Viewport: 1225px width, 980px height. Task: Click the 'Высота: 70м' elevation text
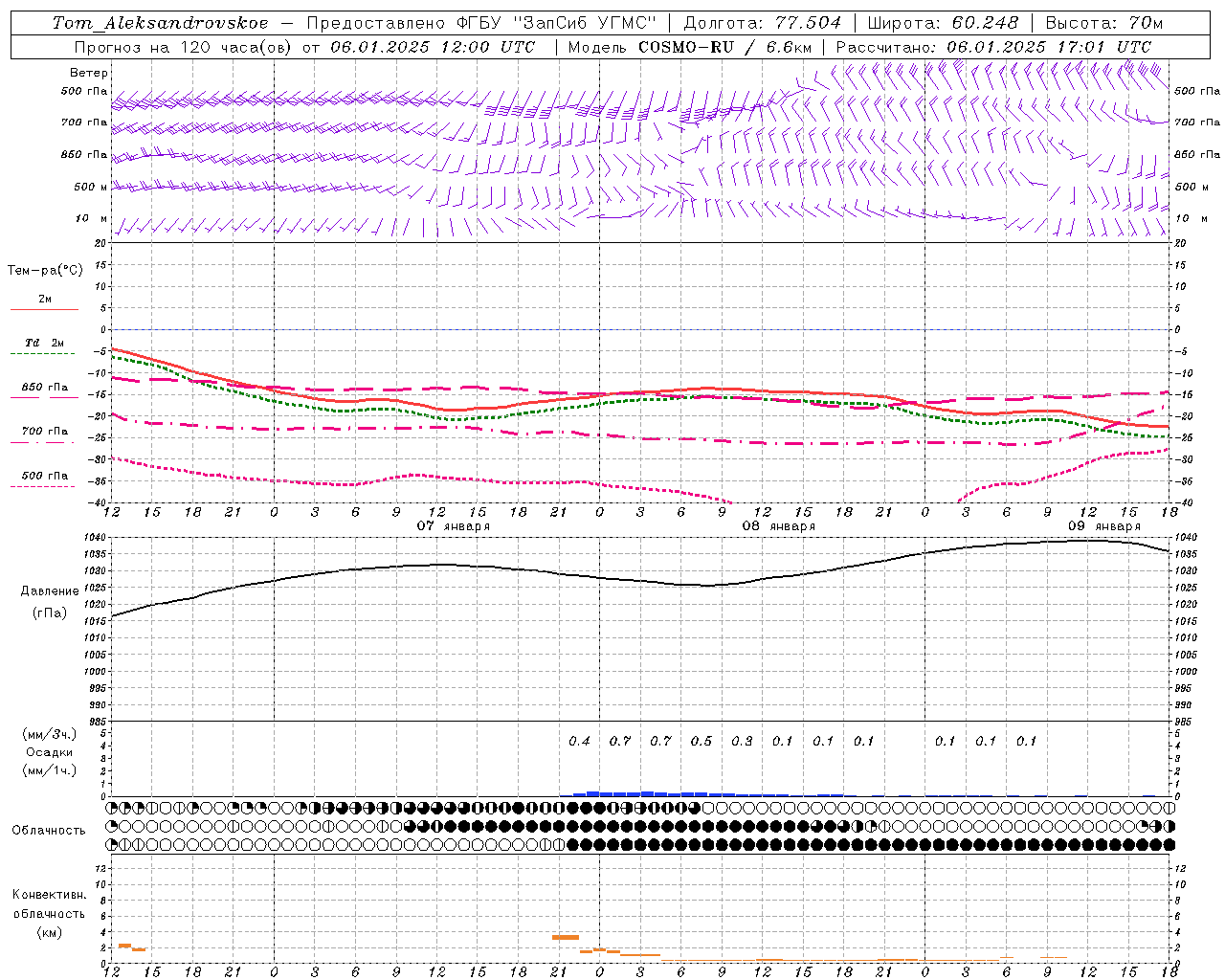(1104, 23)
